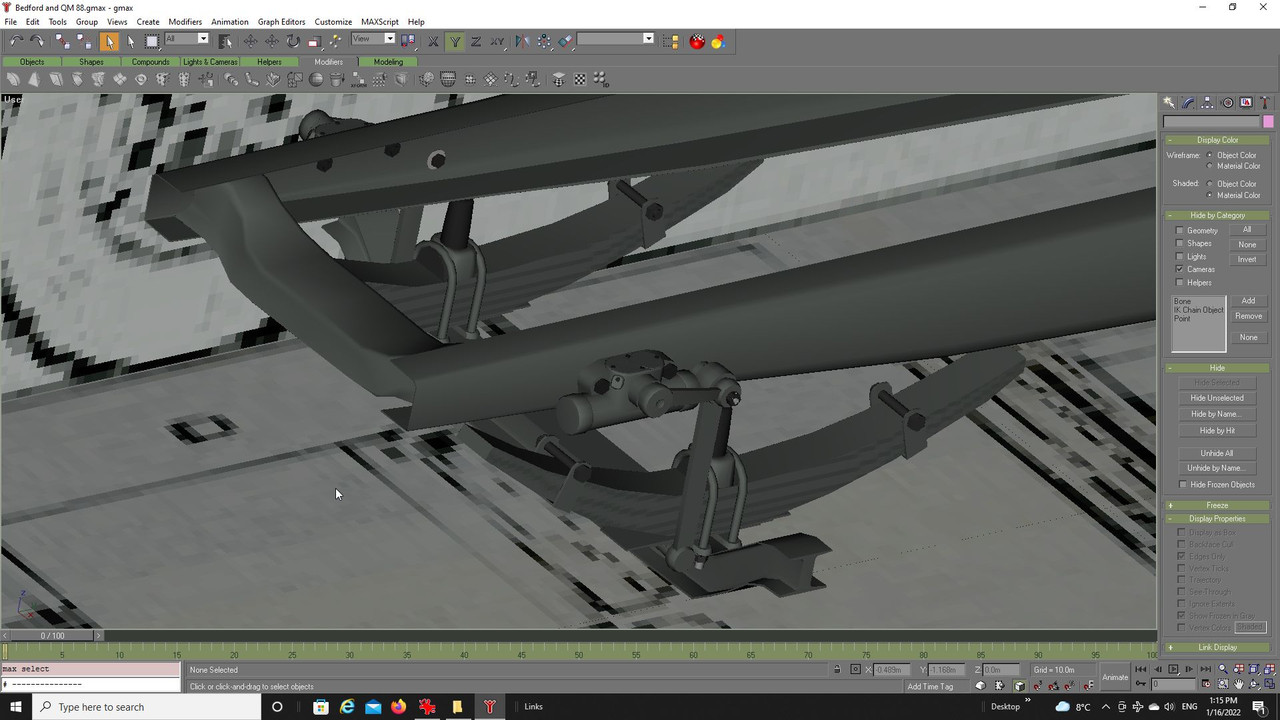Select the Pan hand viewport tool
Viewport: 1280px width, 720px height.
(1239, 684)
